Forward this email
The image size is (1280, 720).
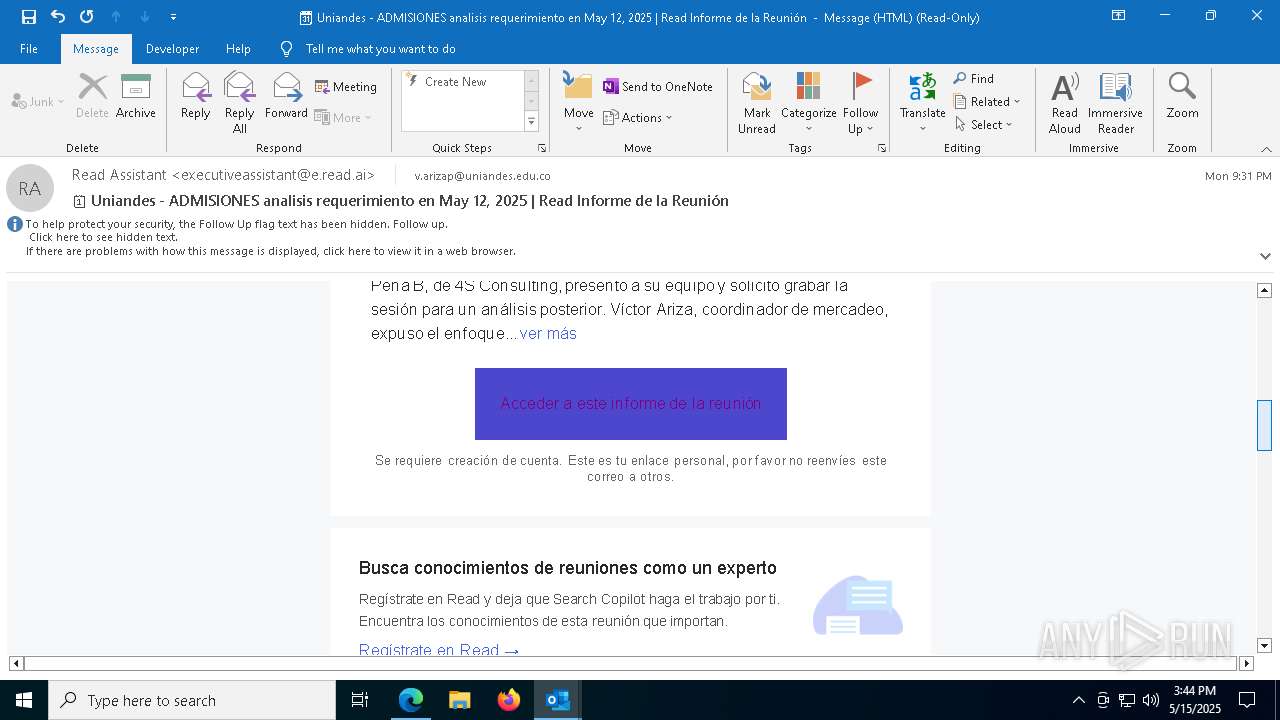[x=287, y=96]
